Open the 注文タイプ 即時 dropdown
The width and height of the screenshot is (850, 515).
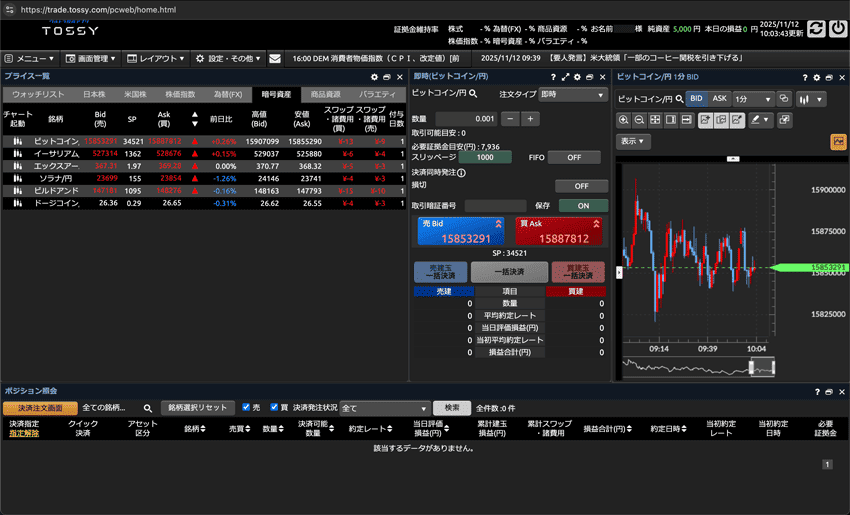click(572, 94)
